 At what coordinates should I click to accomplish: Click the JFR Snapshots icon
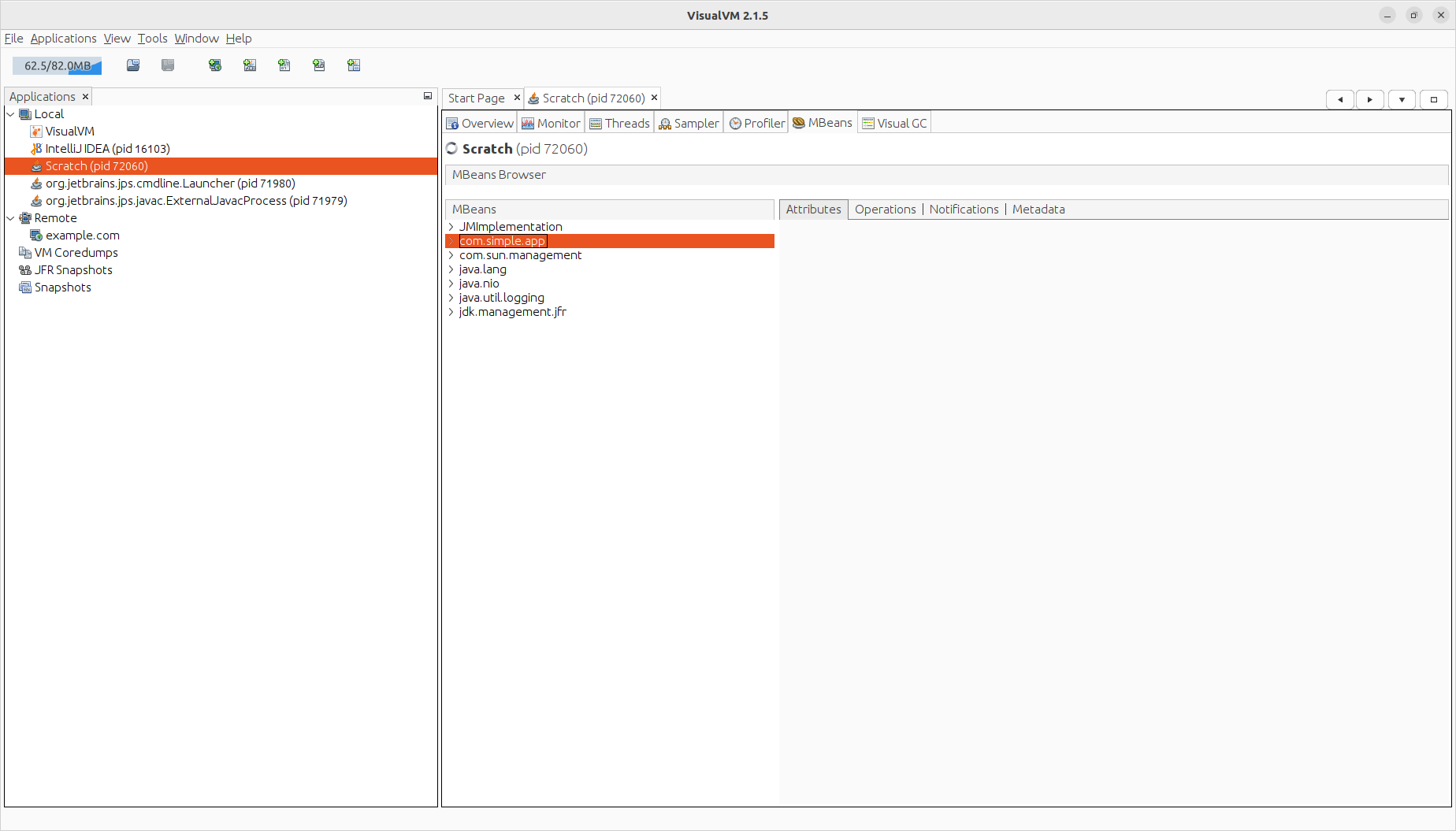pyautogui.click(x=25, y=270)
